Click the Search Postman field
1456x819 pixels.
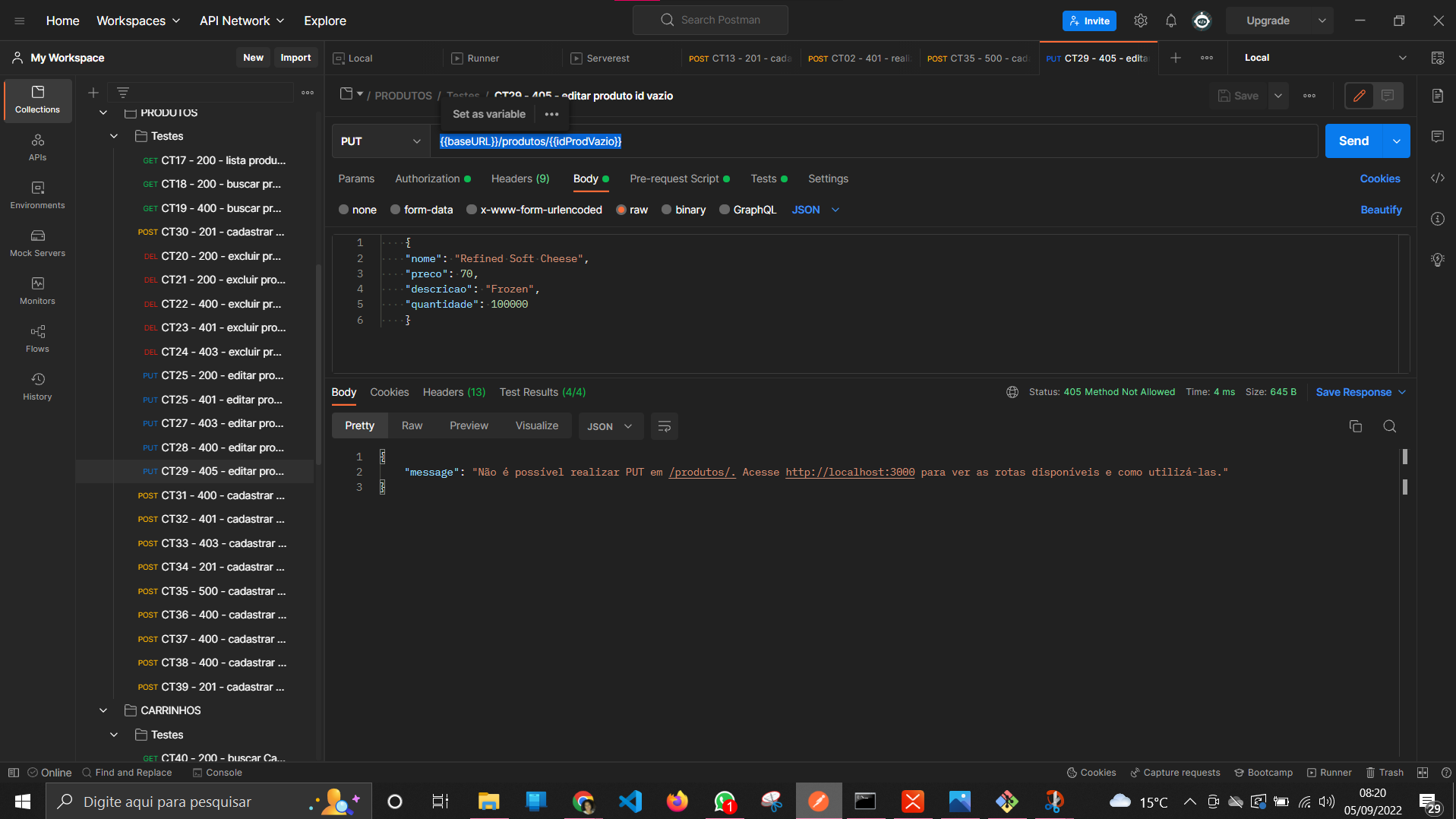[x=710, y=20]
